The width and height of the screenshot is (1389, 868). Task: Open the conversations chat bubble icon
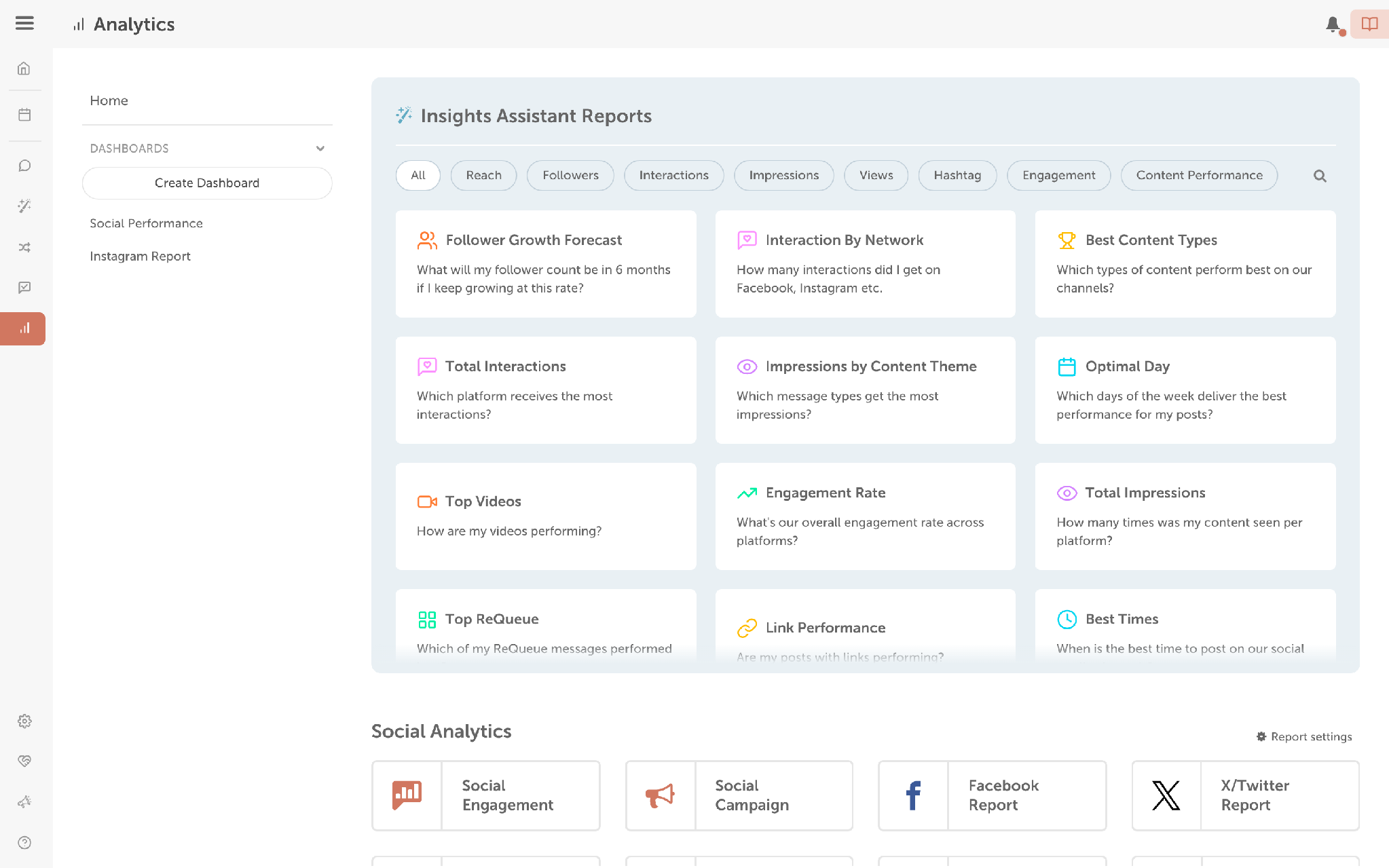pyautogui.click(x=24, y=166)
